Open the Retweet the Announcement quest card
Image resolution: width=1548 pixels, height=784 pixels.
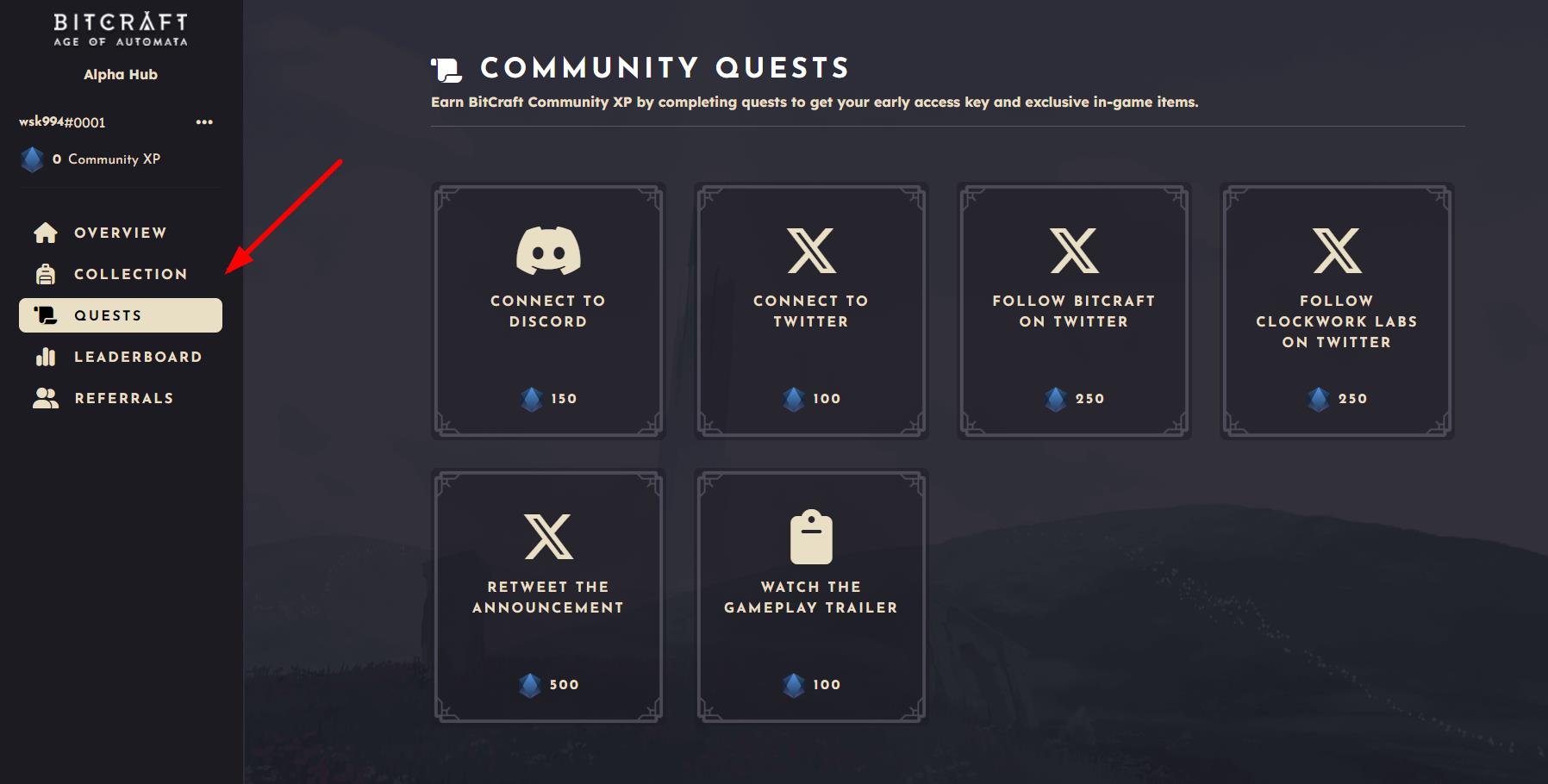[x=548, y=596]
